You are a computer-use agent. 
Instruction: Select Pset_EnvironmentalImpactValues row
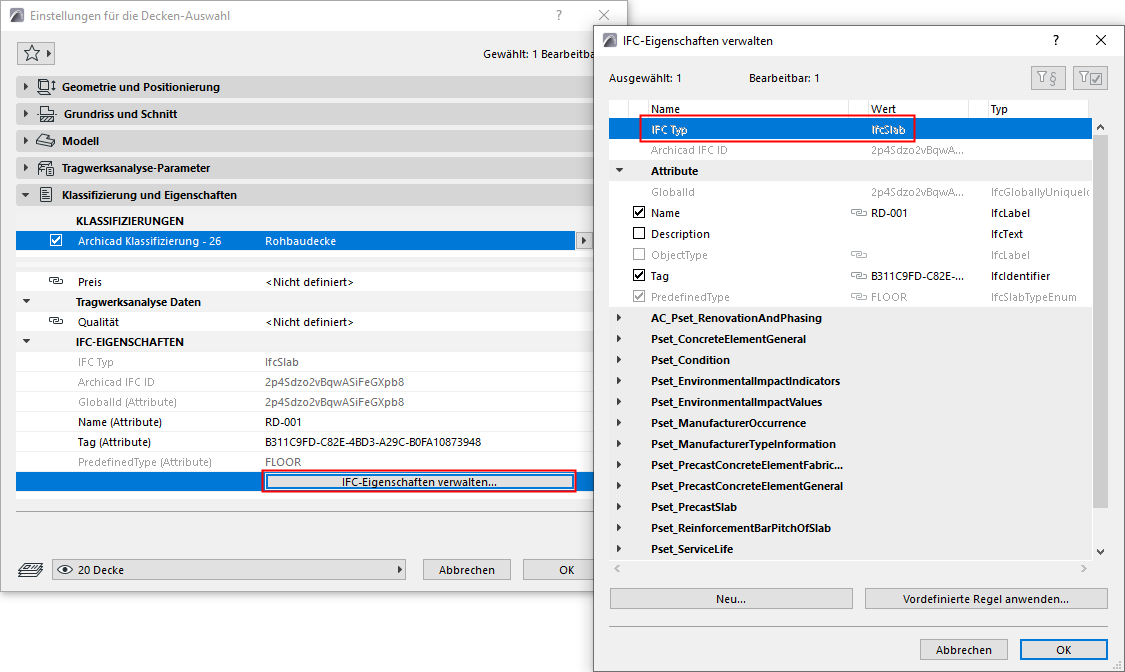pos(850,402)
